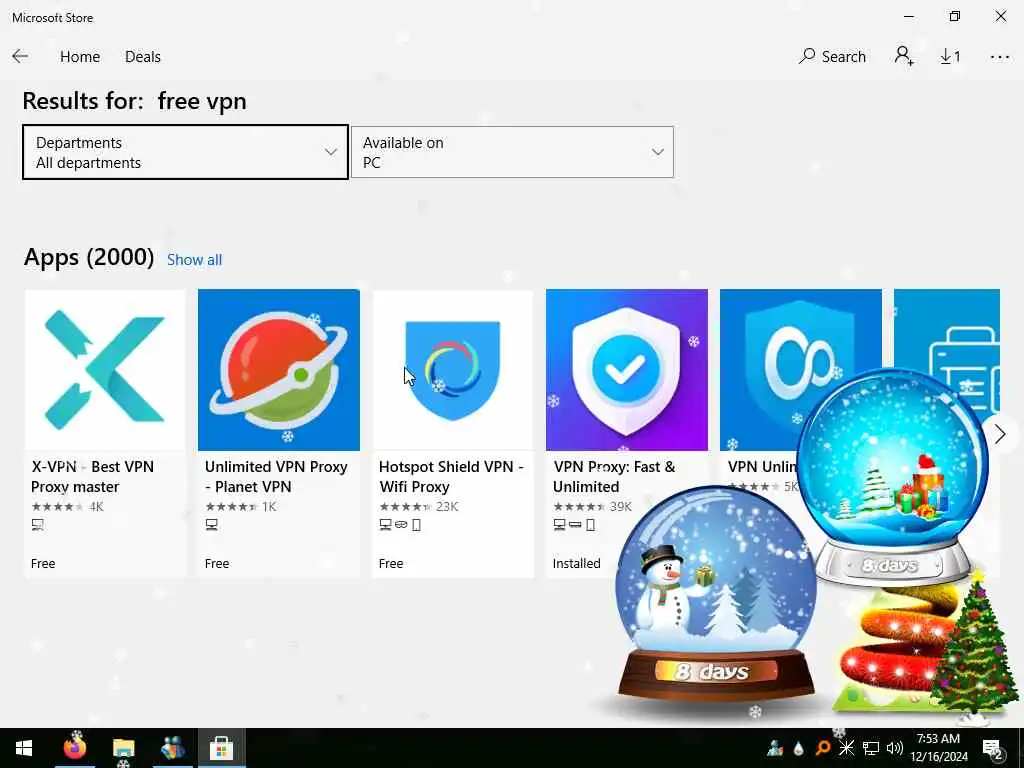The width and height of the screenshot is (1024, 768).
Task: Click the orange magnifier tray icon
Action: click(x=822, y=748)
